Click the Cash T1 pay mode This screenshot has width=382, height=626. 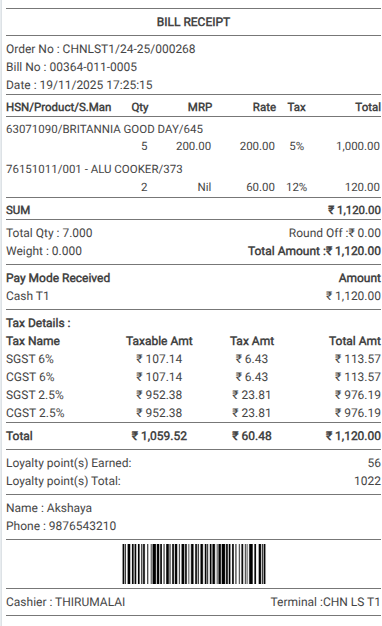point(27,296)
